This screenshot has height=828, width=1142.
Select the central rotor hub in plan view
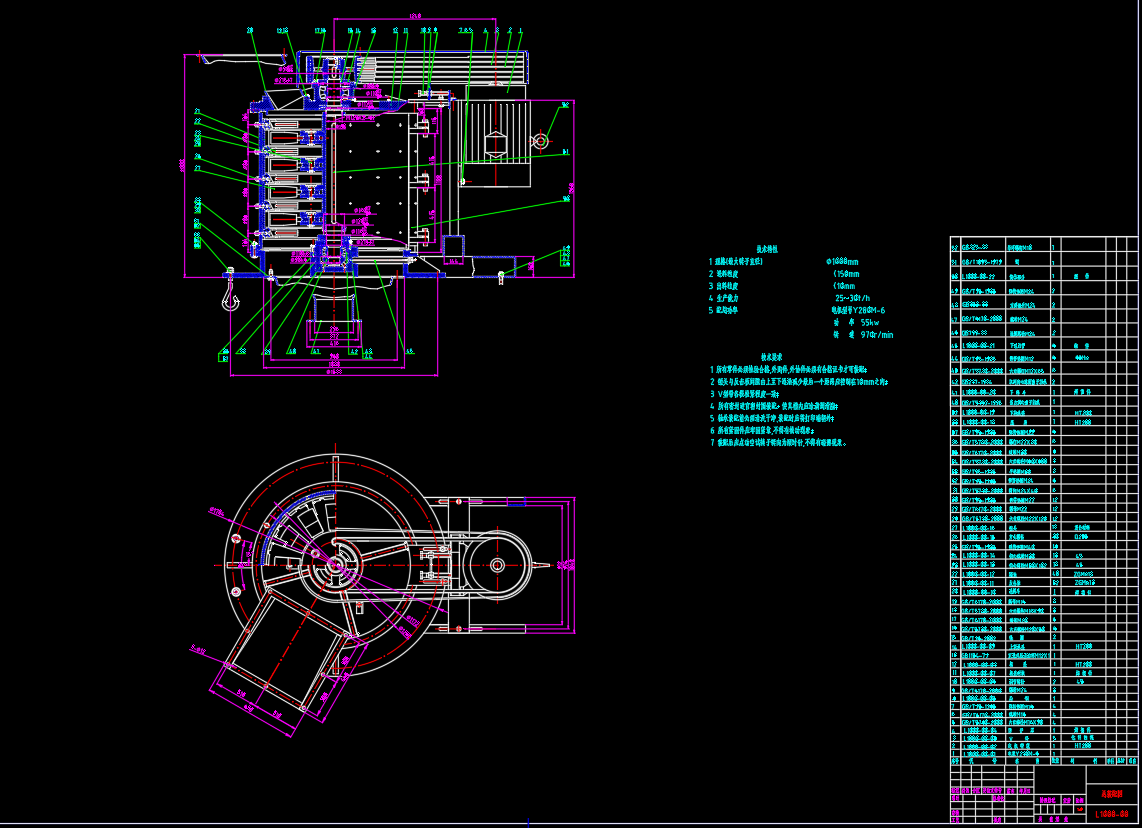pos(331,565)
